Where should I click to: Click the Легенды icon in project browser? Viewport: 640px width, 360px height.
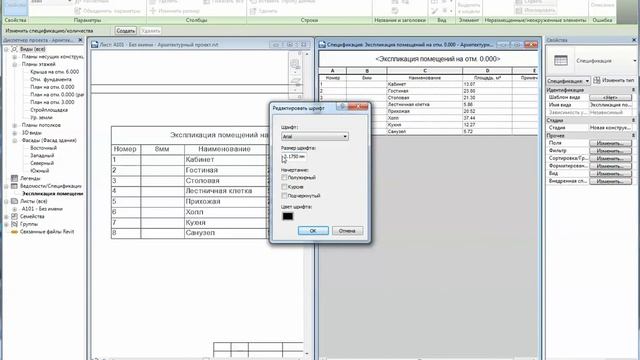pos(14,178)
